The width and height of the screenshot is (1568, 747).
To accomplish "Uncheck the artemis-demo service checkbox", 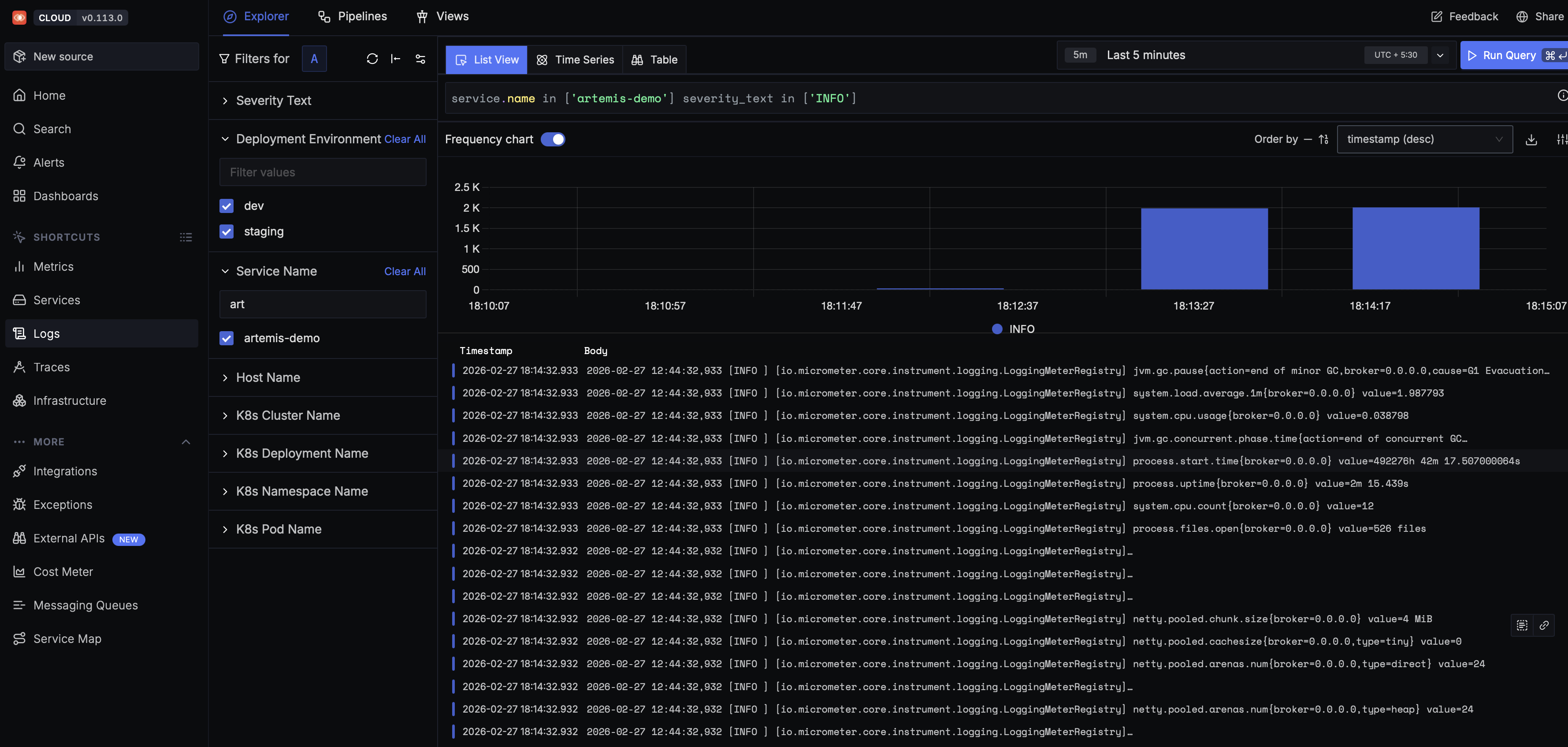I will pyautogui.click(x=227, y=338).
